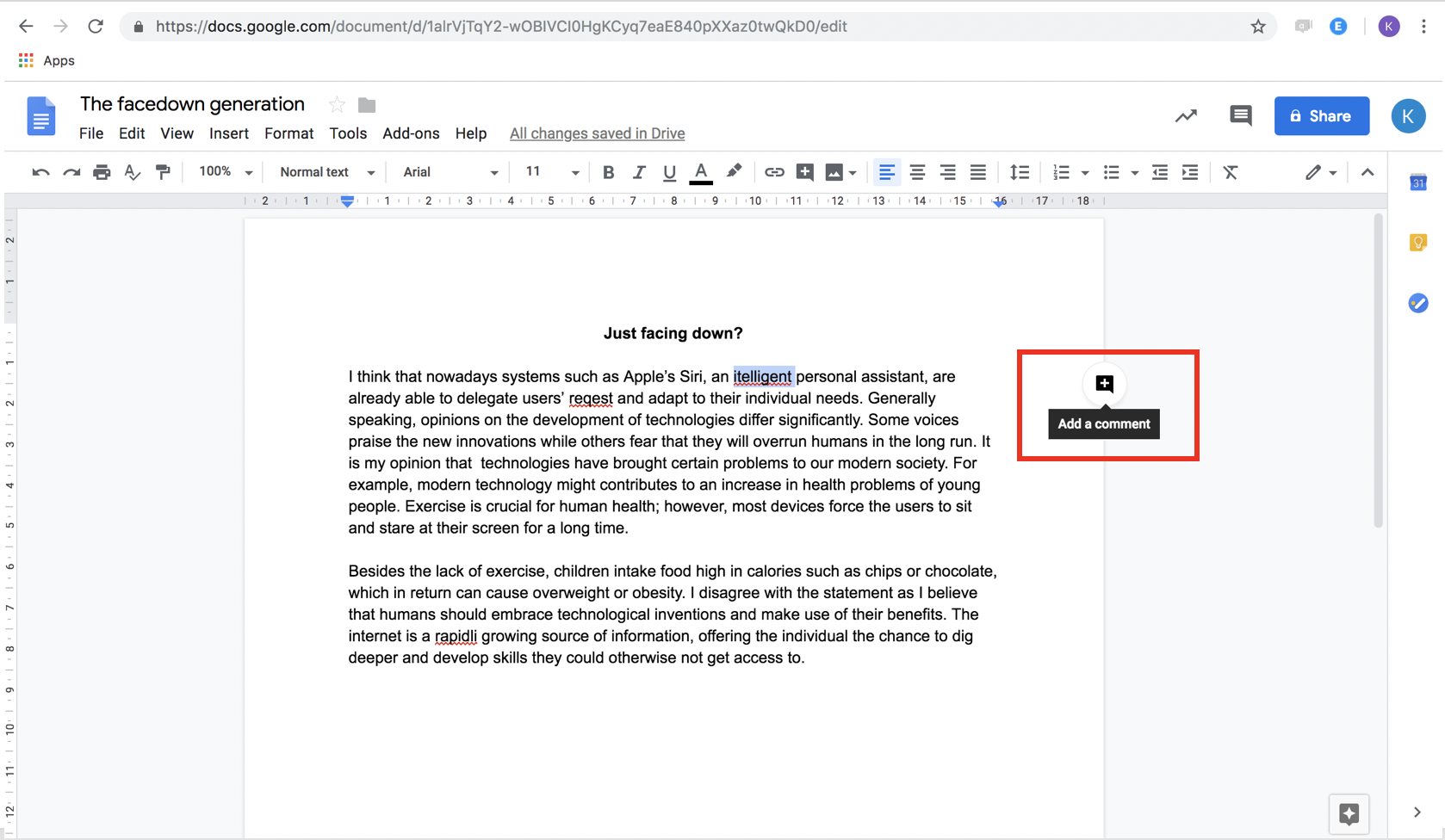Screen dimensions: 1445x840
Task: Open the text color picker
Action: pos(701,172)
